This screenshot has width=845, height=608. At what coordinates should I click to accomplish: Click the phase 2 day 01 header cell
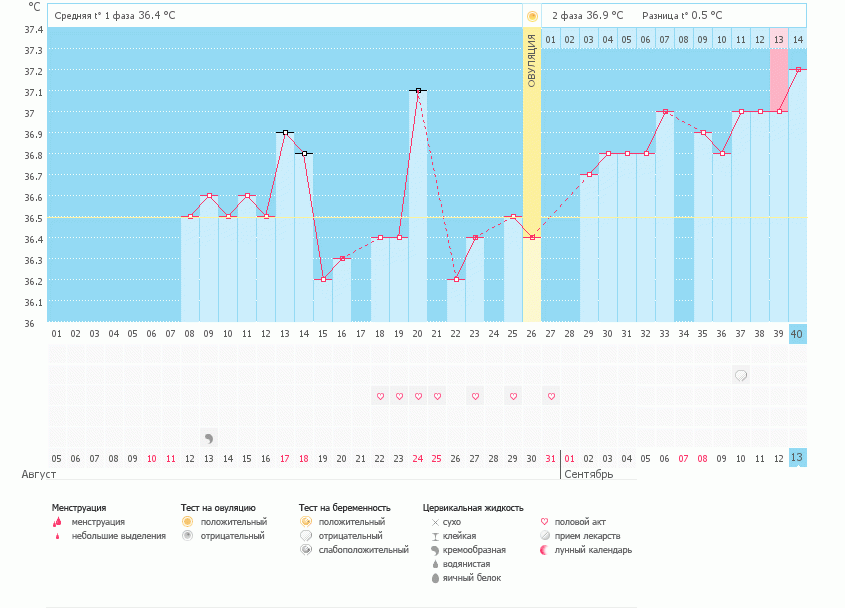[551, 39]
